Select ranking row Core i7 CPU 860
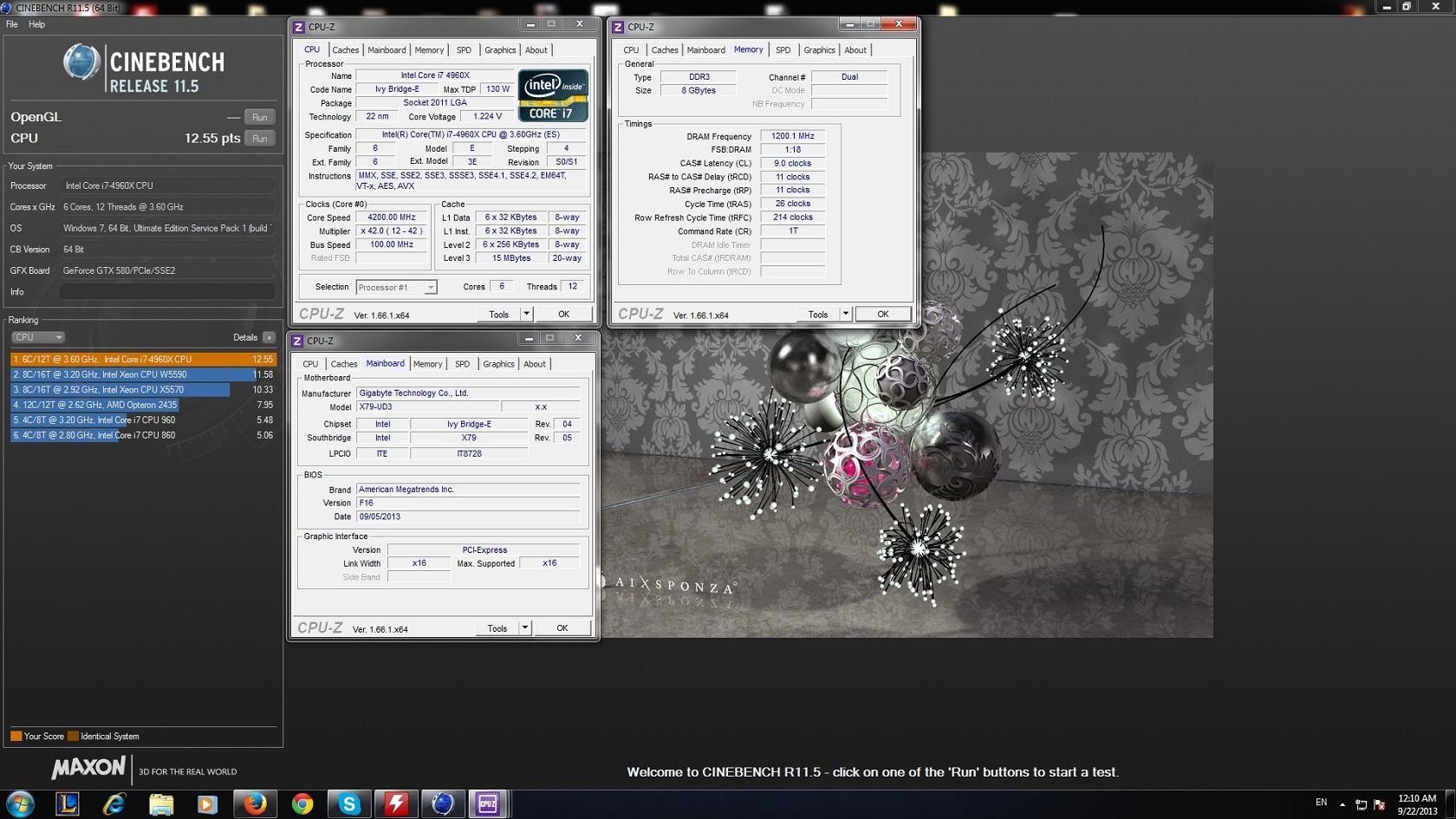 143,435
